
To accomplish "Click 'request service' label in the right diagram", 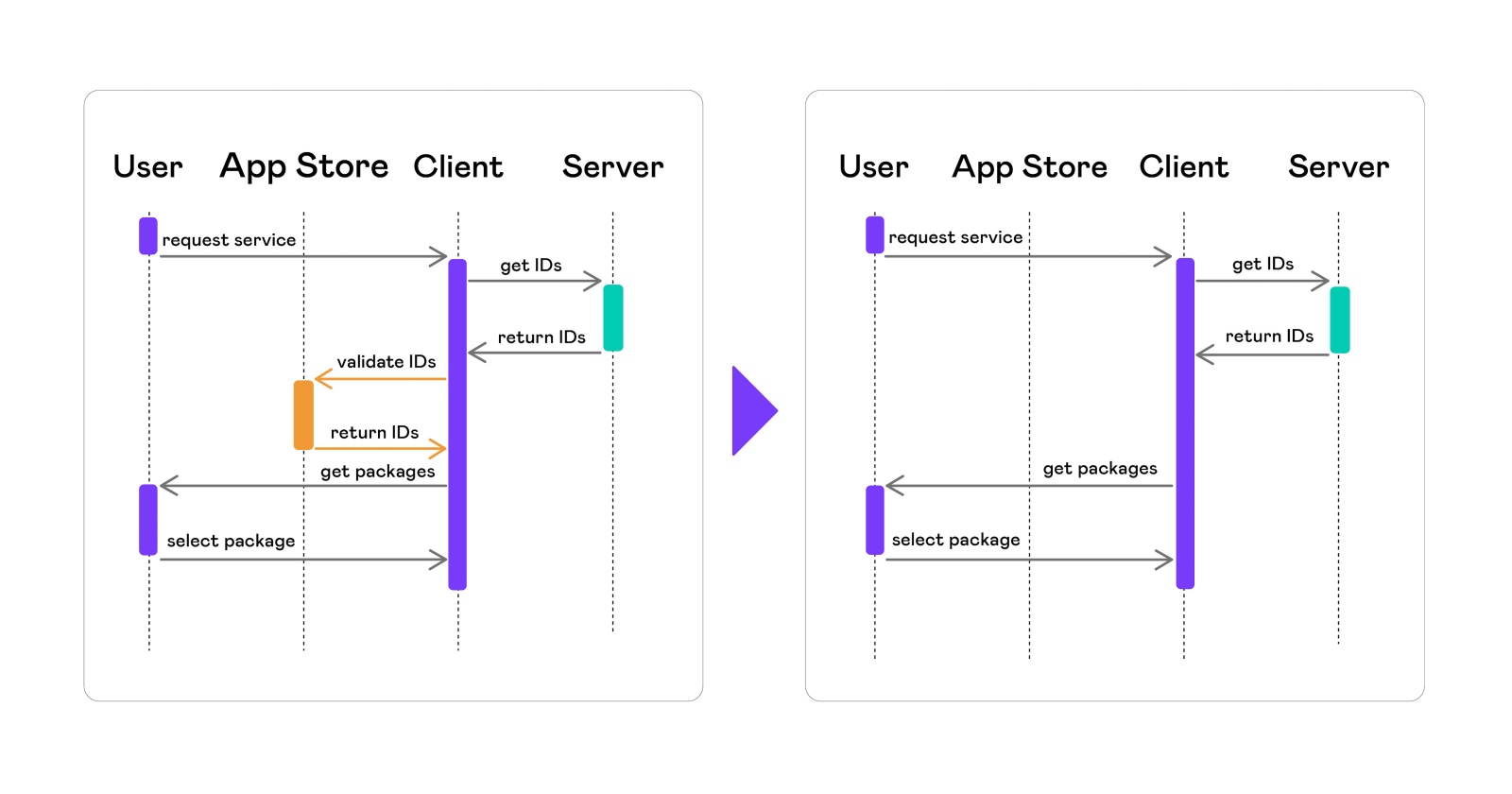I will coord(955,237).
